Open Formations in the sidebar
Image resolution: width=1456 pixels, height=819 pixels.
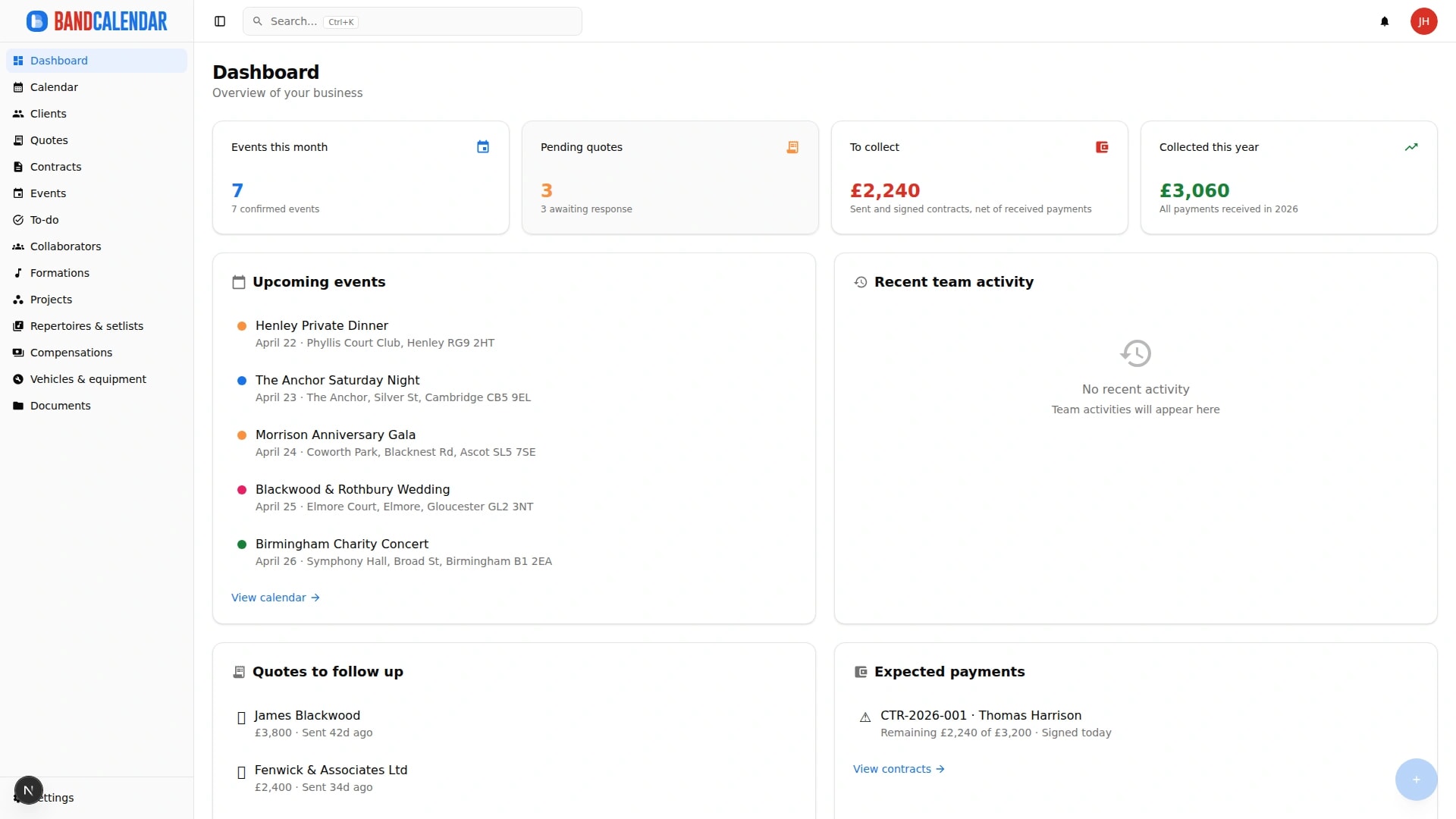(96, 273)
